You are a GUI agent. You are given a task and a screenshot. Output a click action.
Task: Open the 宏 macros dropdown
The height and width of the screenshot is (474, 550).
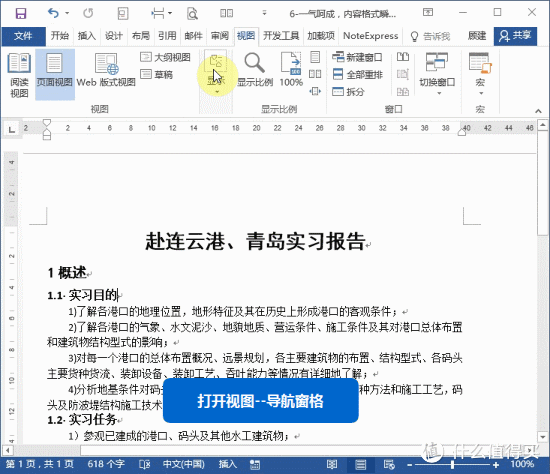pyautogui.click(x=480, y=75)
